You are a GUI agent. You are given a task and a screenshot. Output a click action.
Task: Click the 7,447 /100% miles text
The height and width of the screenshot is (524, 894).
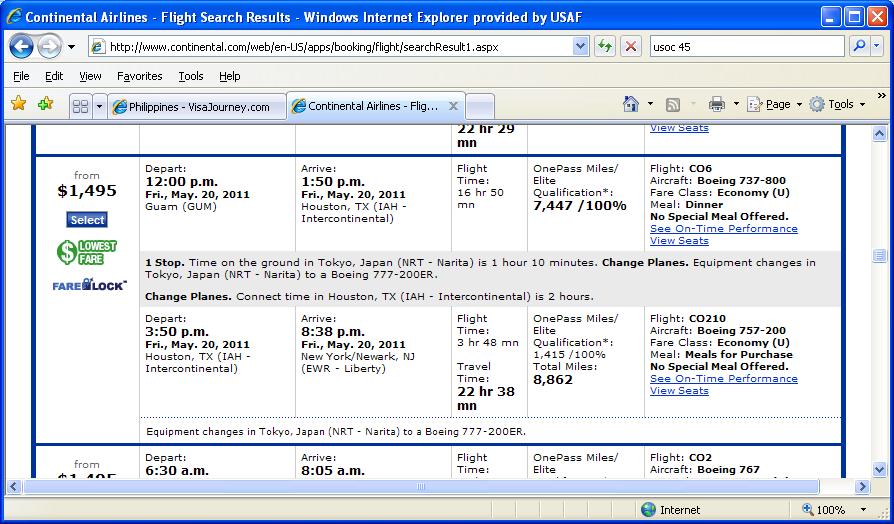click(x=579, y=206)
